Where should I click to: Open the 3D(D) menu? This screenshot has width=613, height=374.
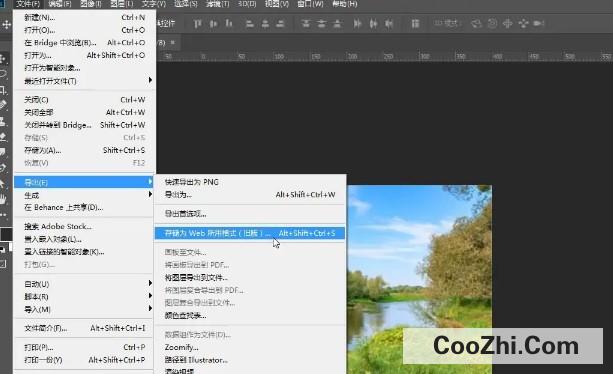247,4
